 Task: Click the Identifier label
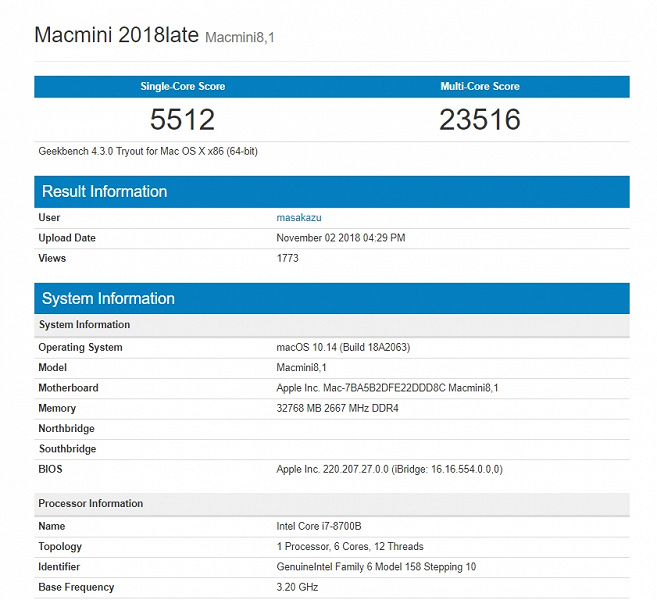point(59,567)
